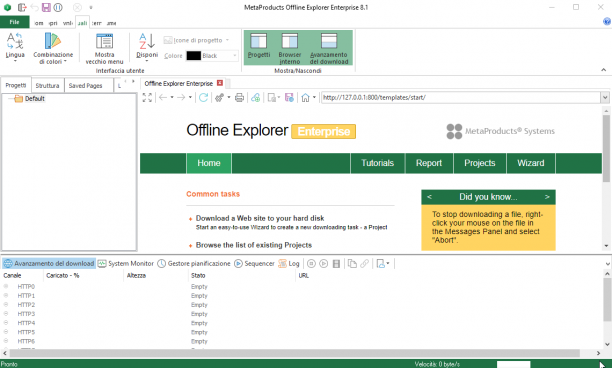The width and height of the screenshot is (612, 368).
Task: Click the purple Save icon in title bar
Action: click(x=46, y=7)
